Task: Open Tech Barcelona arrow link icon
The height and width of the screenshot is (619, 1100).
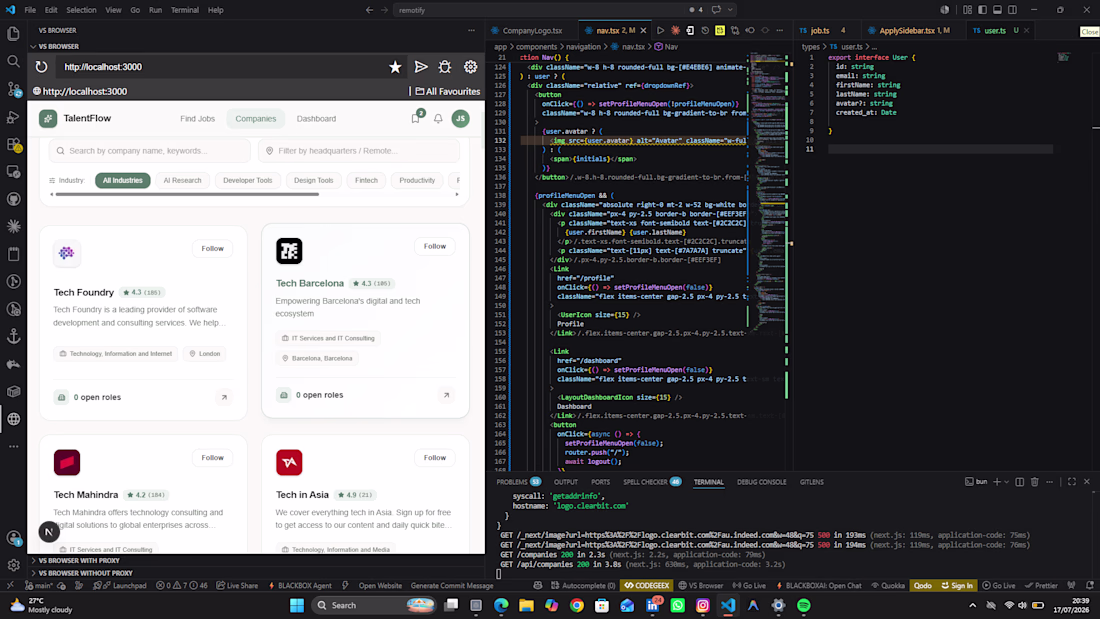Action: coord(446,395)
